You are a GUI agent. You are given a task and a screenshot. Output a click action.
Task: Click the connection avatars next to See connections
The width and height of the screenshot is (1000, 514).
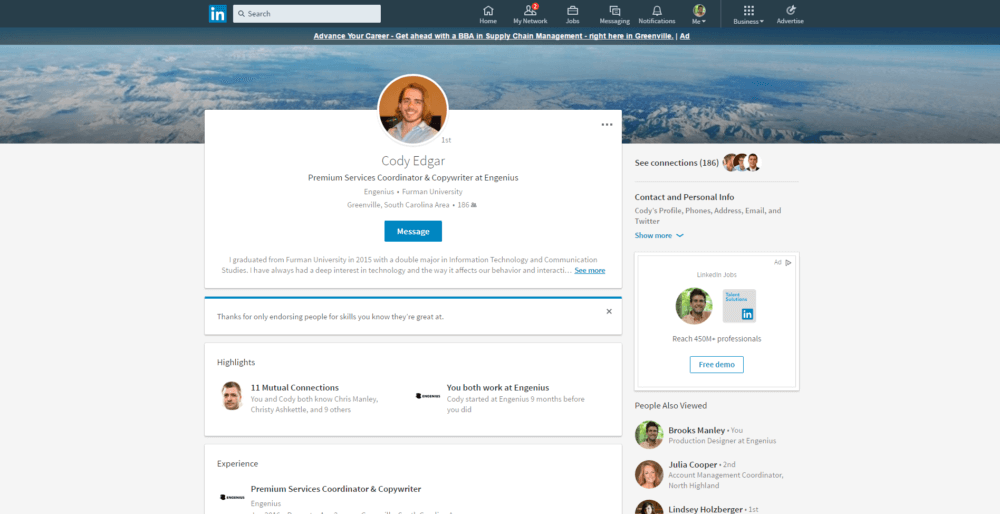coord(741,163)
